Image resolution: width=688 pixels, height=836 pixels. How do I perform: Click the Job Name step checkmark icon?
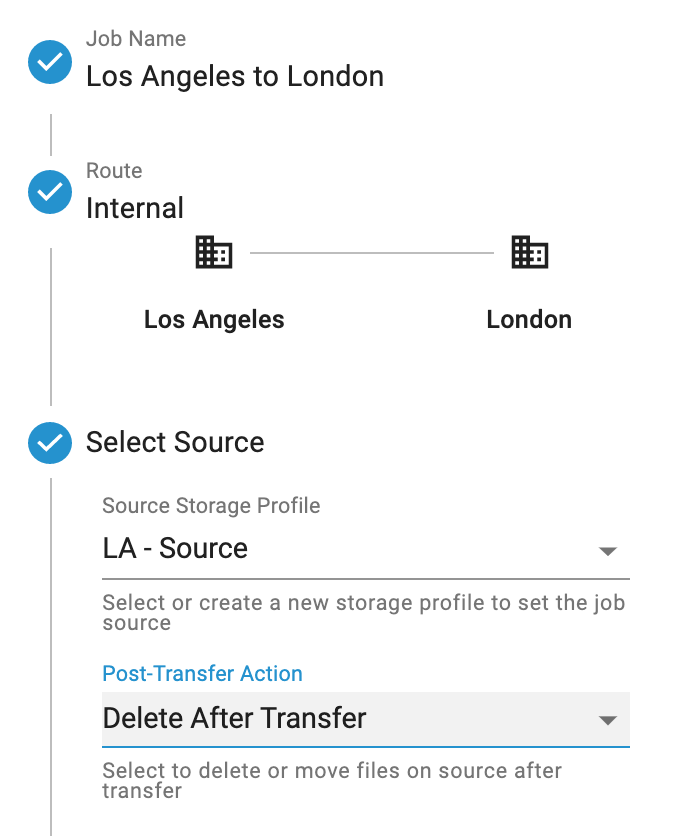[50, 62]
